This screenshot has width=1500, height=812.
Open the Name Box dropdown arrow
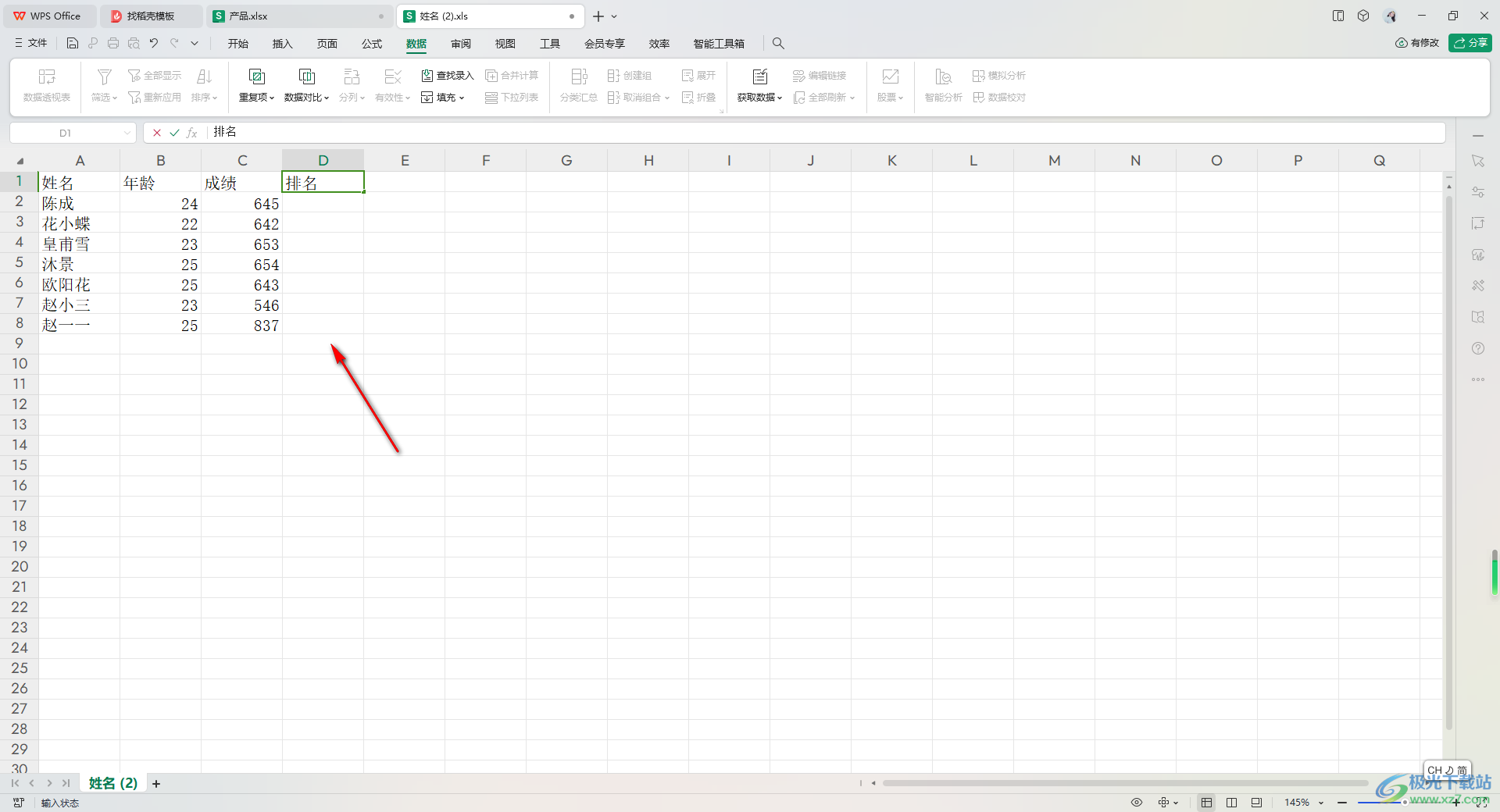pos(127,133)
